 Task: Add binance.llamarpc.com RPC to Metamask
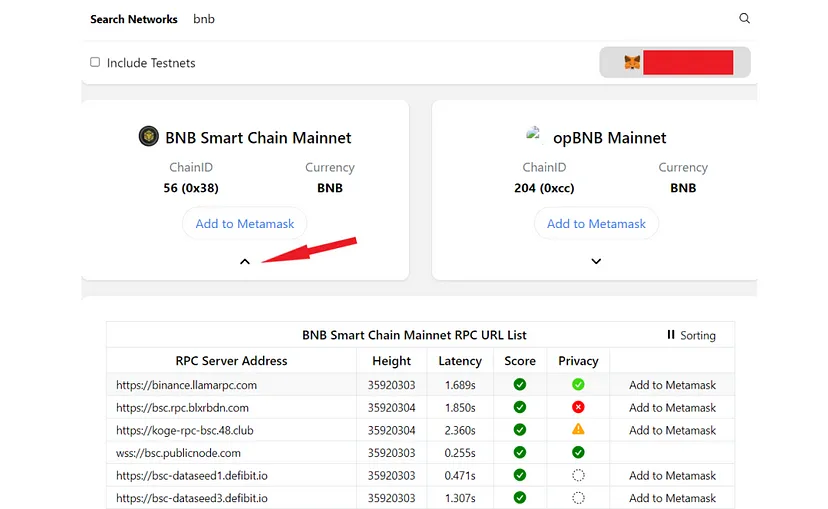(672, 385)
